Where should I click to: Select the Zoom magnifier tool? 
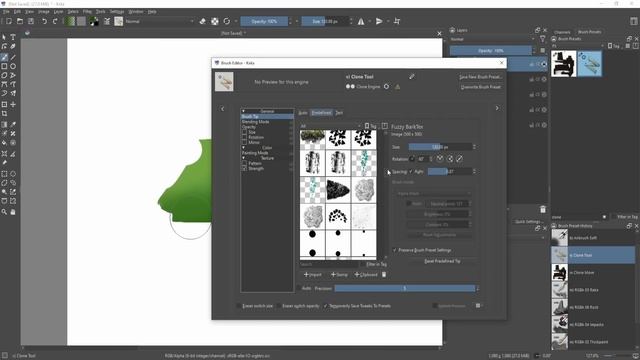pos(4,212)
